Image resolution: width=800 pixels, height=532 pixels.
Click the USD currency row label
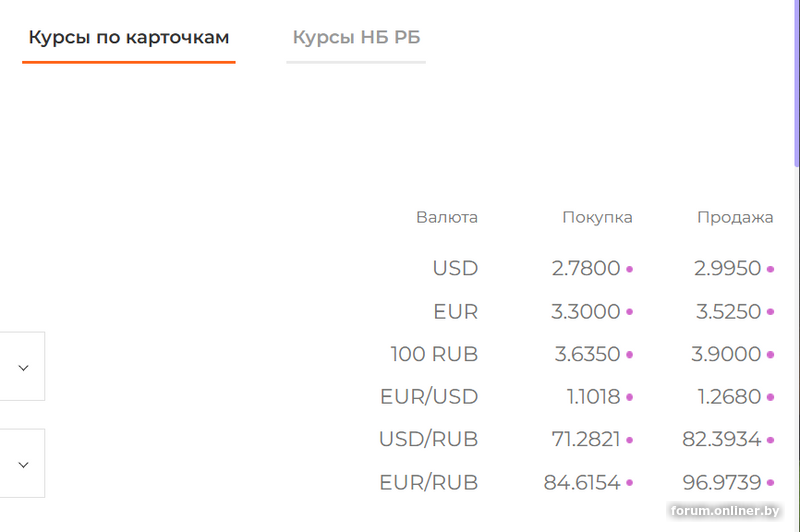pos(455,269)
